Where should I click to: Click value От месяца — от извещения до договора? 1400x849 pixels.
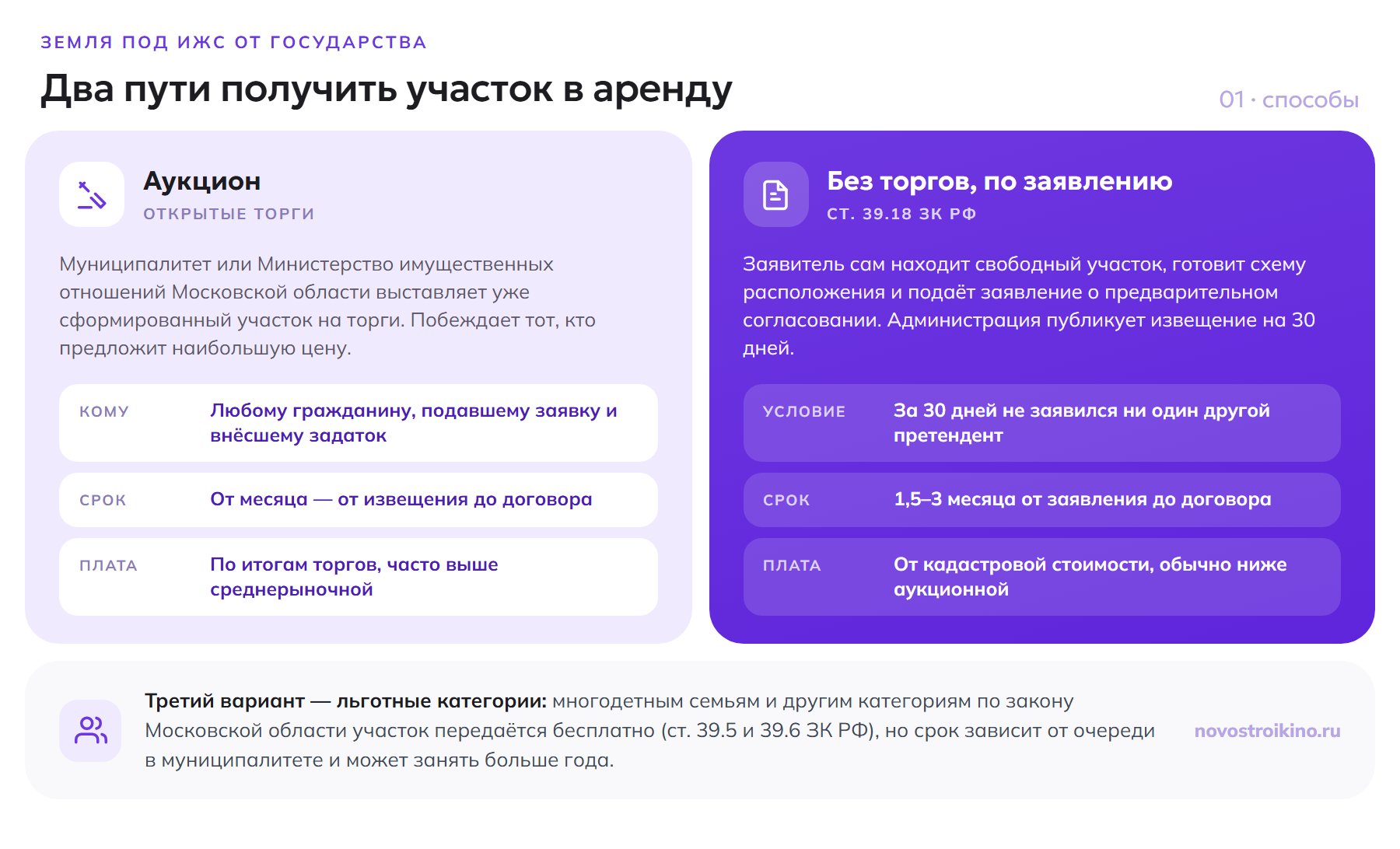(x=401, y=499)
